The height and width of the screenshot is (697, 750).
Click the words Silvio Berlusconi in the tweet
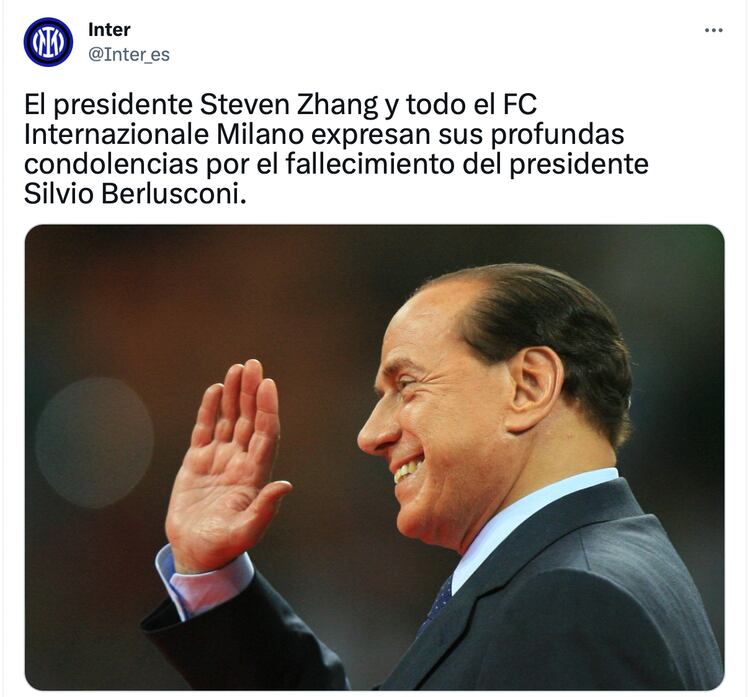click(x=135, y=194)
